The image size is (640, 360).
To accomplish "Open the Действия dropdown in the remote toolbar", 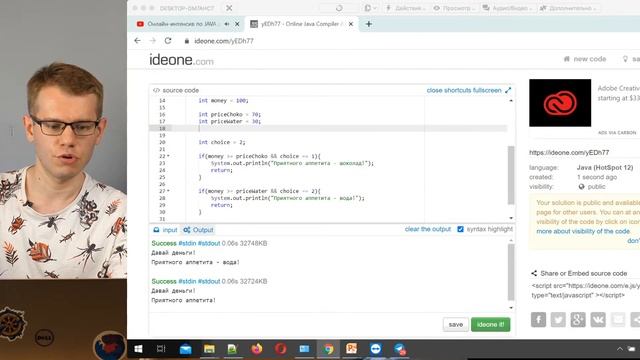I will coord(406,8).
